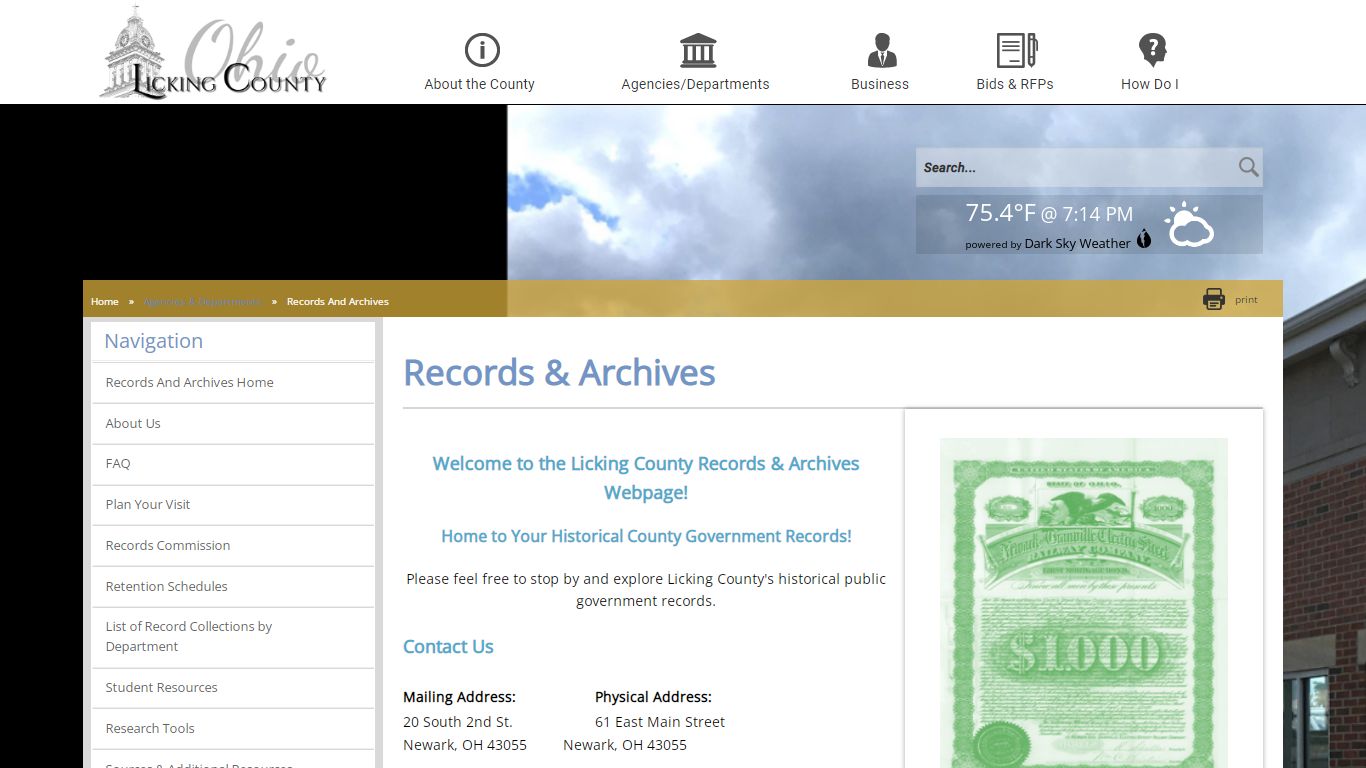Click the green $1,000 bond certificate image
This screenshot has height=768, width=1366.
pos(1083,603)
